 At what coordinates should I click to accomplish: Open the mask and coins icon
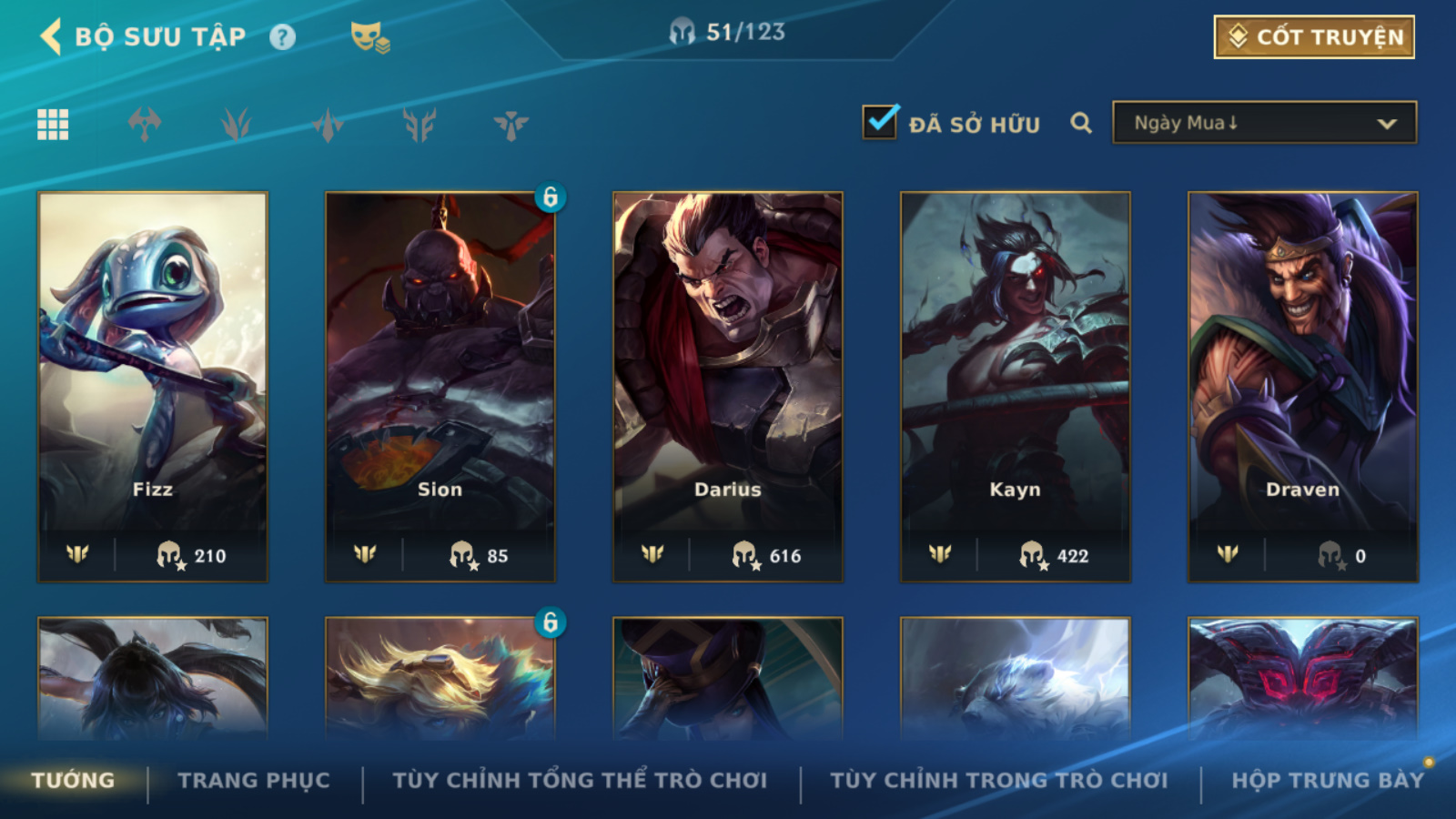click(x=370, y=37)
